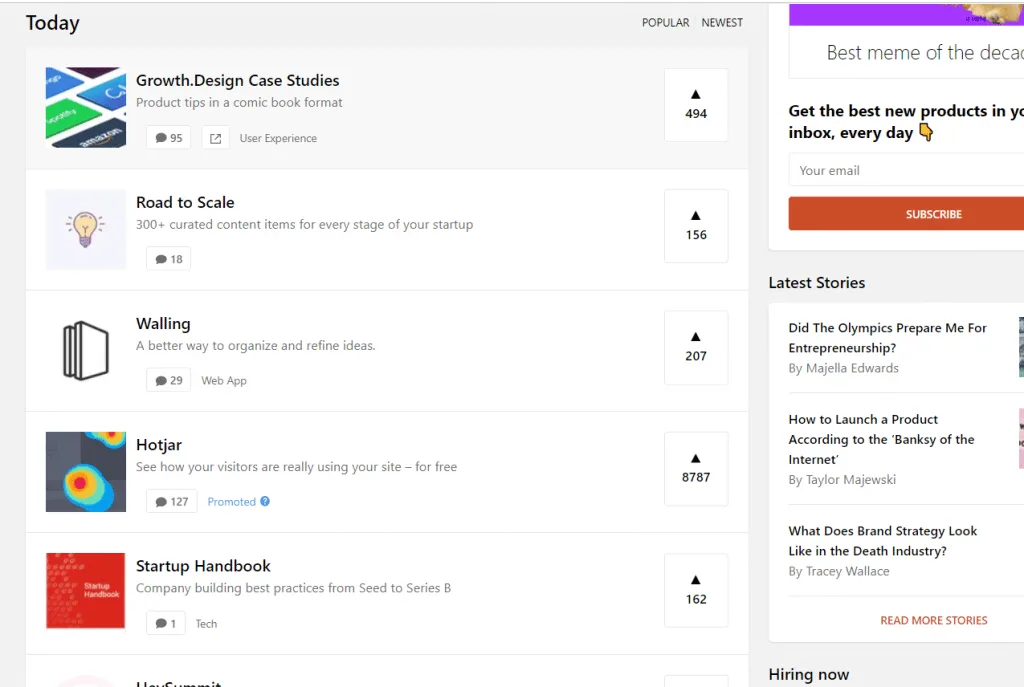Click the A better way to organize tagline
The image size is (1024, 687).
pos(256,345)
